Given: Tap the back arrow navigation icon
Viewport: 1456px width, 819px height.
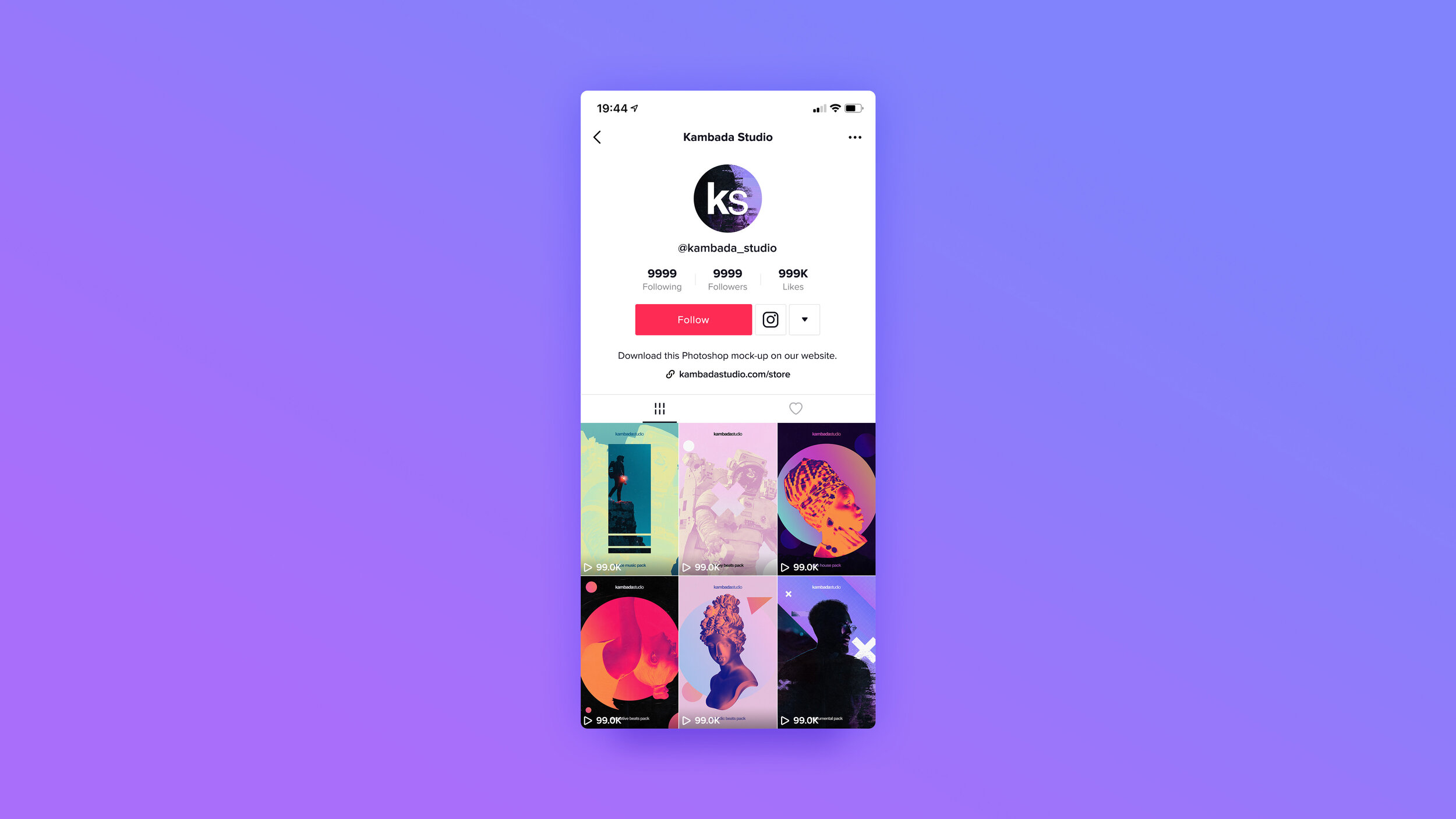Looking at the screenshot, I should 598,137.
